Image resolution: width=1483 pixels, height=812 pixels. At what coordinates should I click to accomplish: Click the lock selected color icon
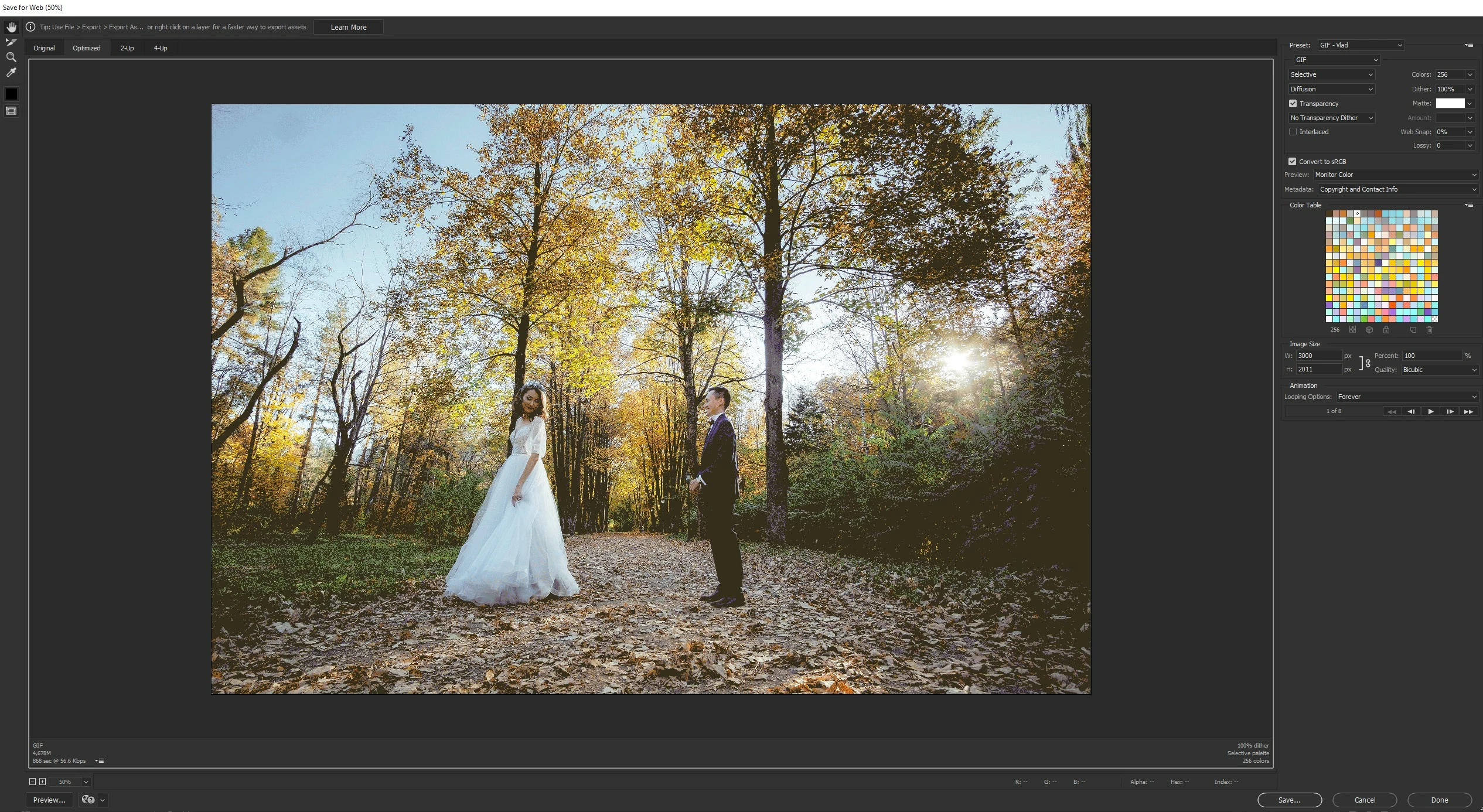1386,330
